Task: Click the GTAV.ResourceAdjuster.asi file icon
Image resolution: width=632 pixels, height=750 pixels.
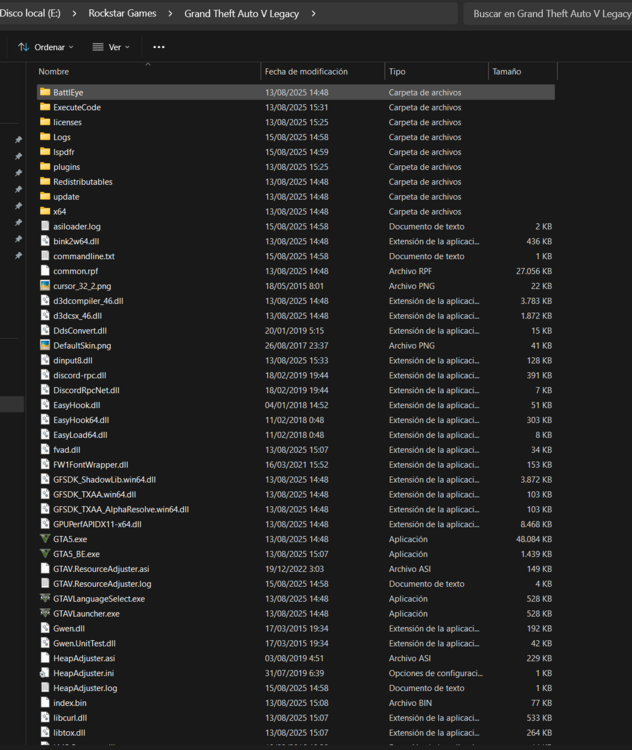Action: (x=45, y=568)
